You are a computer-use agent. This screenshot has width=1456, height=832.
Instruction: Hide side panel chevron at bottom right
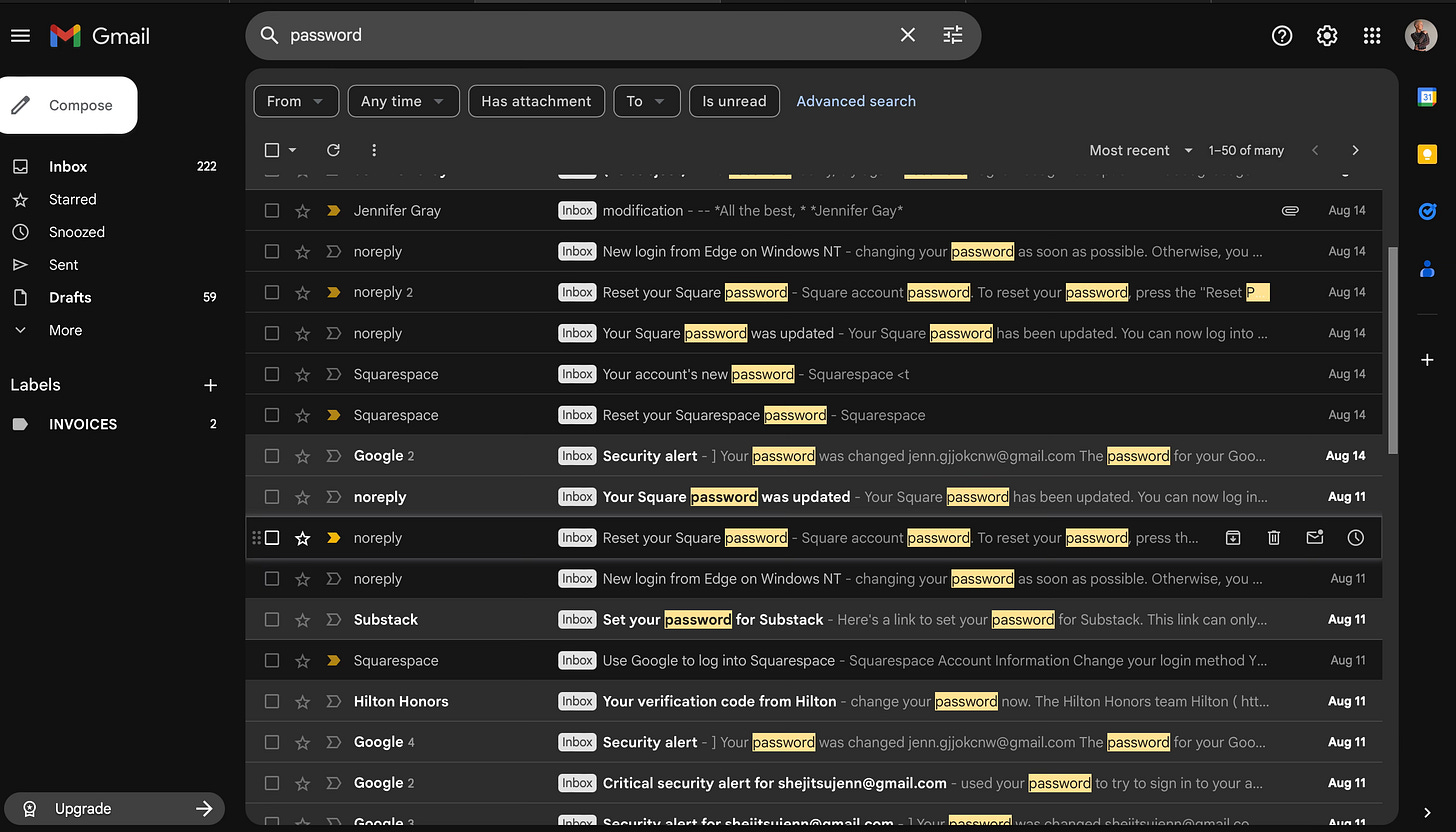point(1427,812)
